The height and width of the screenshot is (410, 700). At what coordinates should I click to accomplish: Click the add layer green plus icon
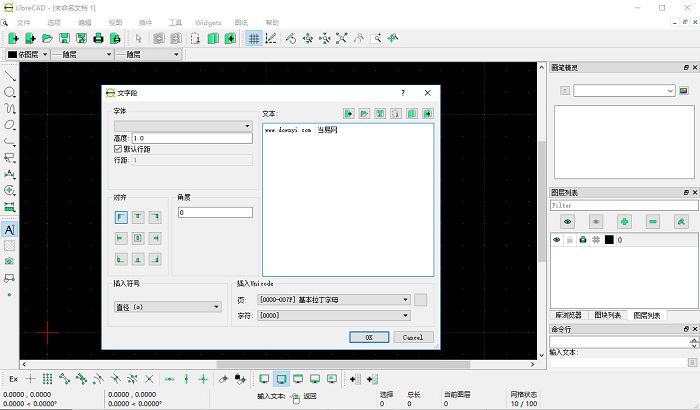(x=624, y=221)
